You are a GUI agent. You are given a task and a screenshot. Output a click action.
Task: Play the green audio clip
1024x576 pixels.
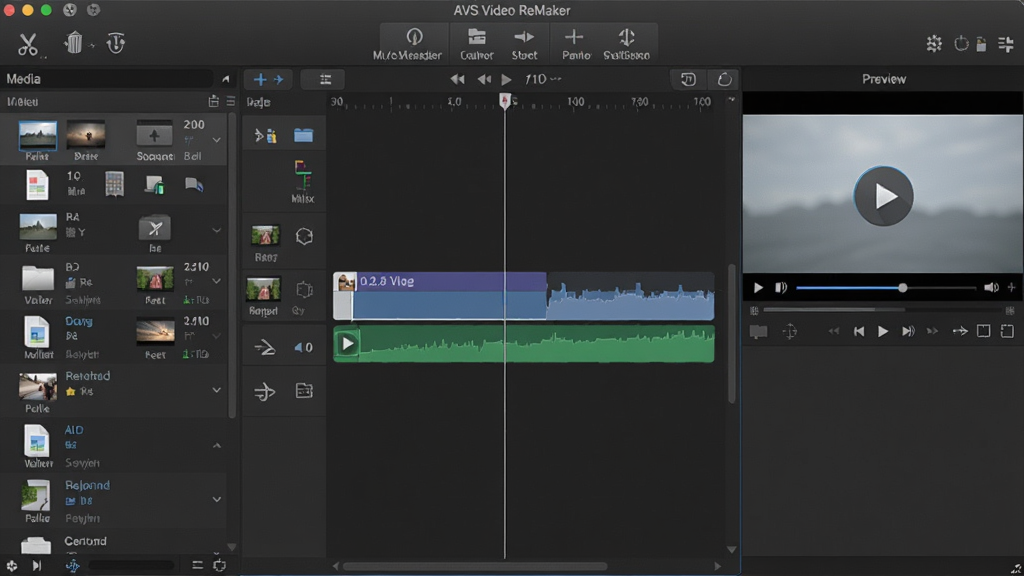[347, 344]
